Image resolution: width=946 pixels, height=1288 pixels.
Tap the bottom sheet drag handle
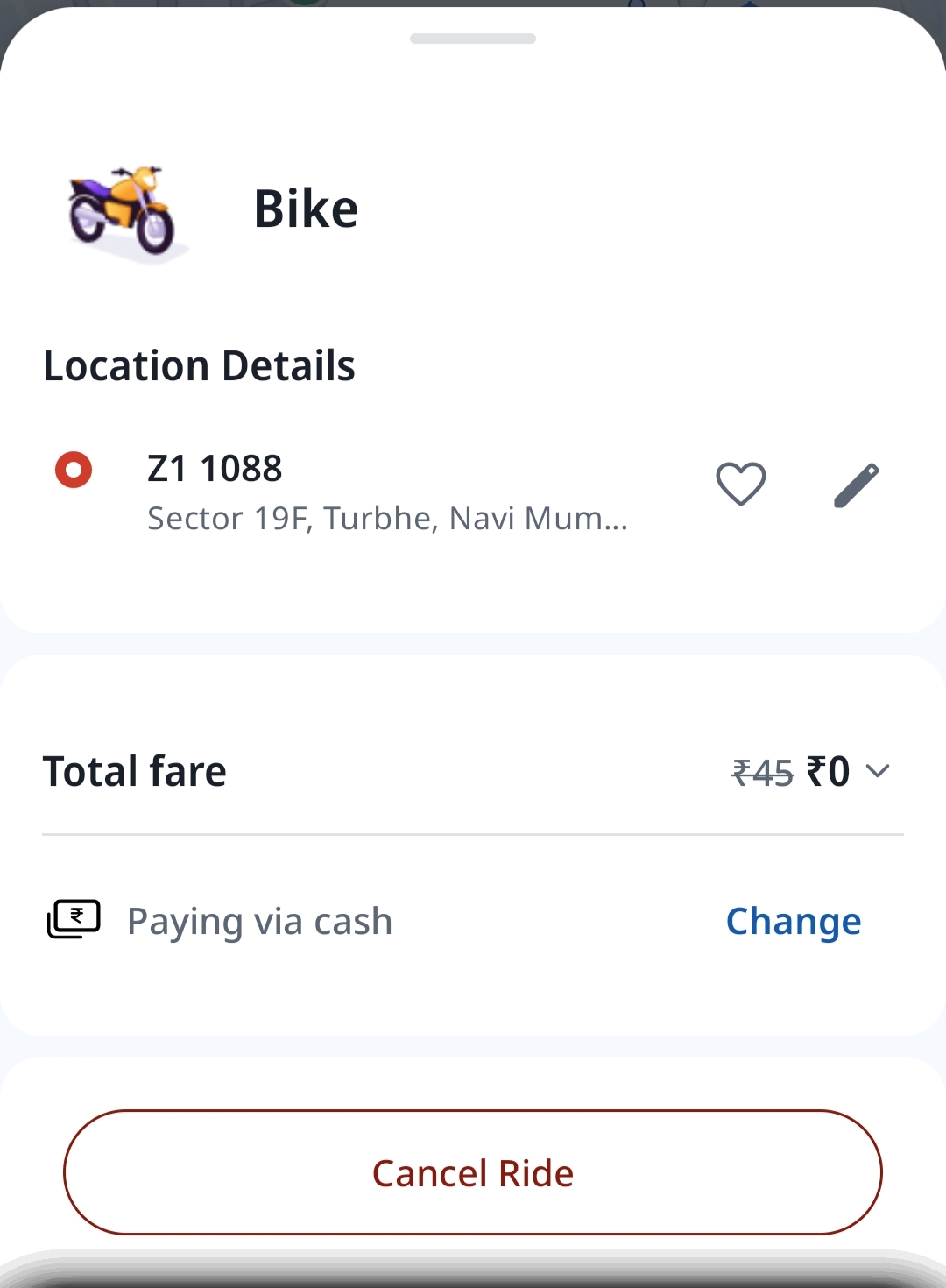473,39
